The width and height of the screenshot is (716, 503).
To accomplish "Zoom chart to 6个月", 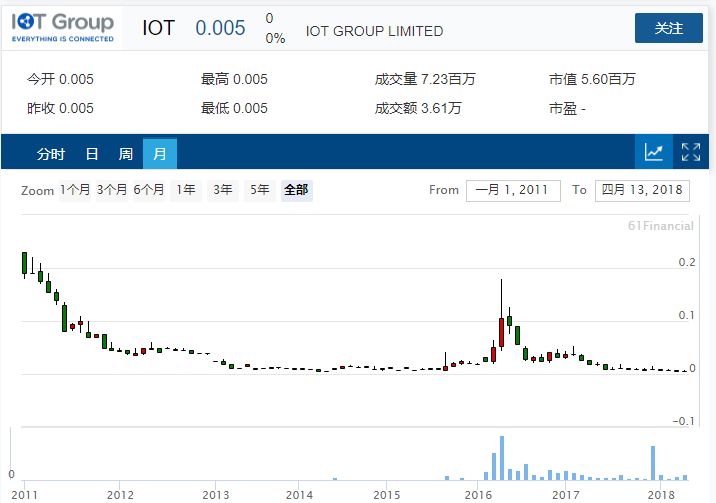I will point(149,189).
